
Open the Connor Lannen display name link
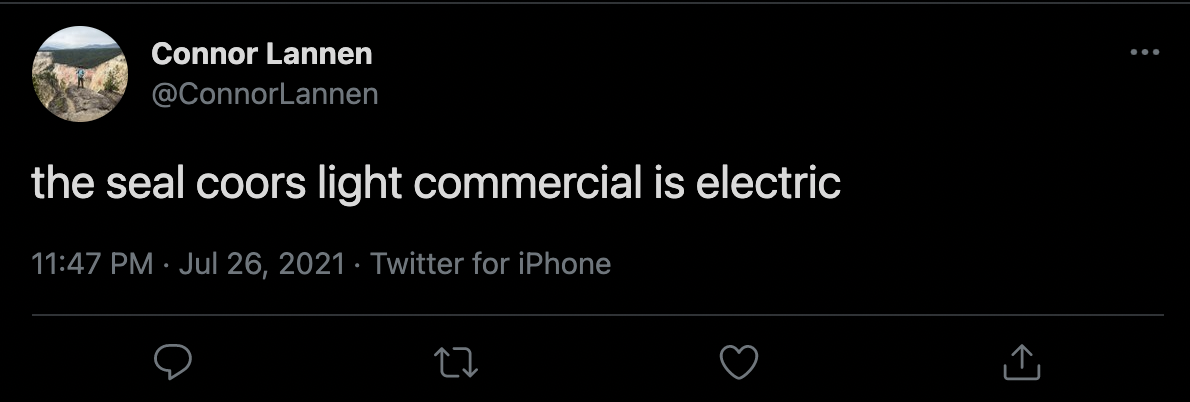point(261,54)
